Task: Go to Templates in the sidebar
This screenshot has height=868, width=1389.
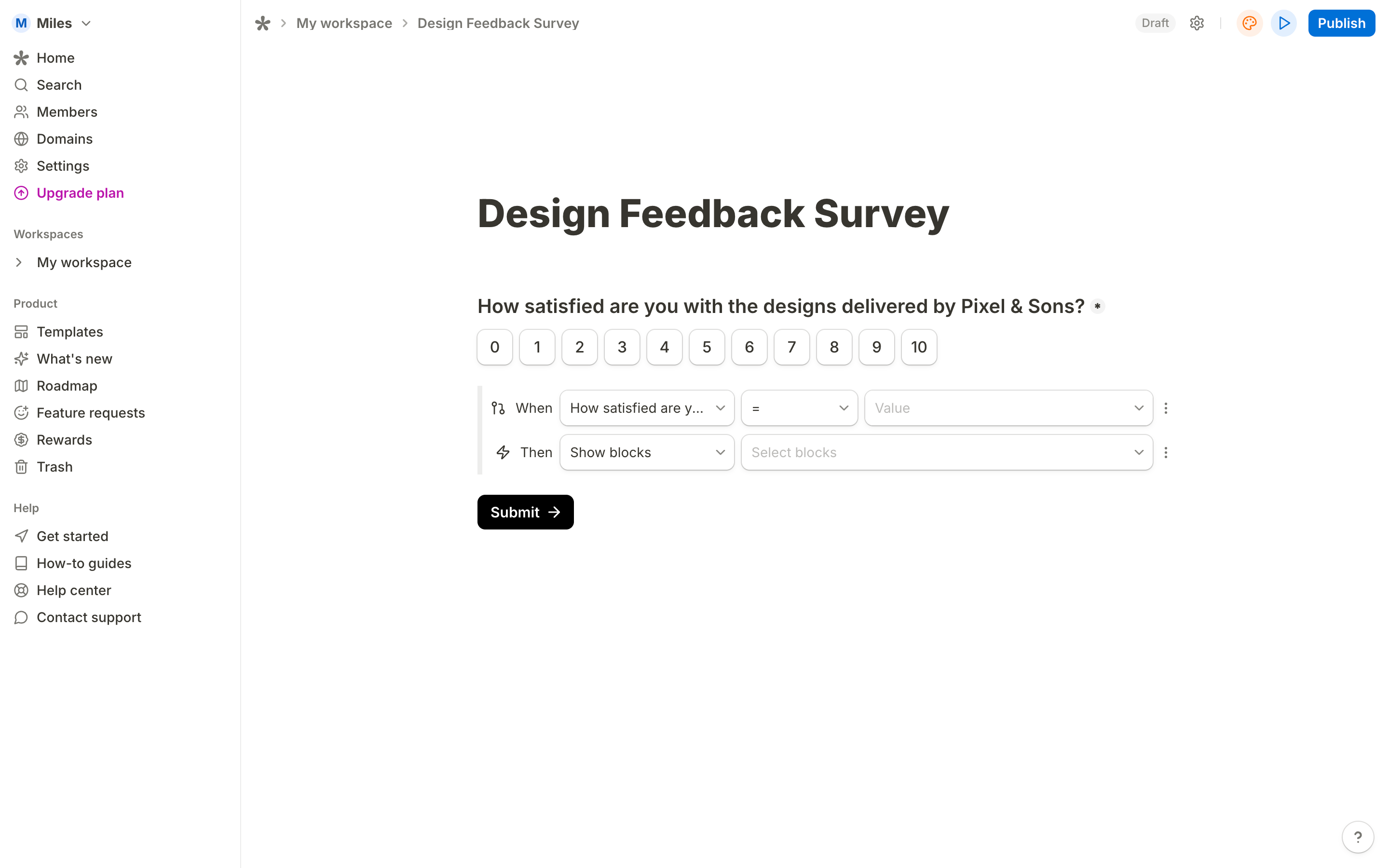Action: pyautogui.click(x=69, y=332)
